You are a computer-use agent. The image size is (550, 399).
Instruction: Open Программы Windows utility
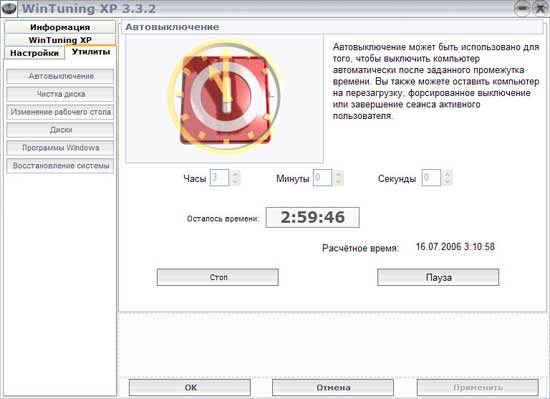[x=60, y=148]
